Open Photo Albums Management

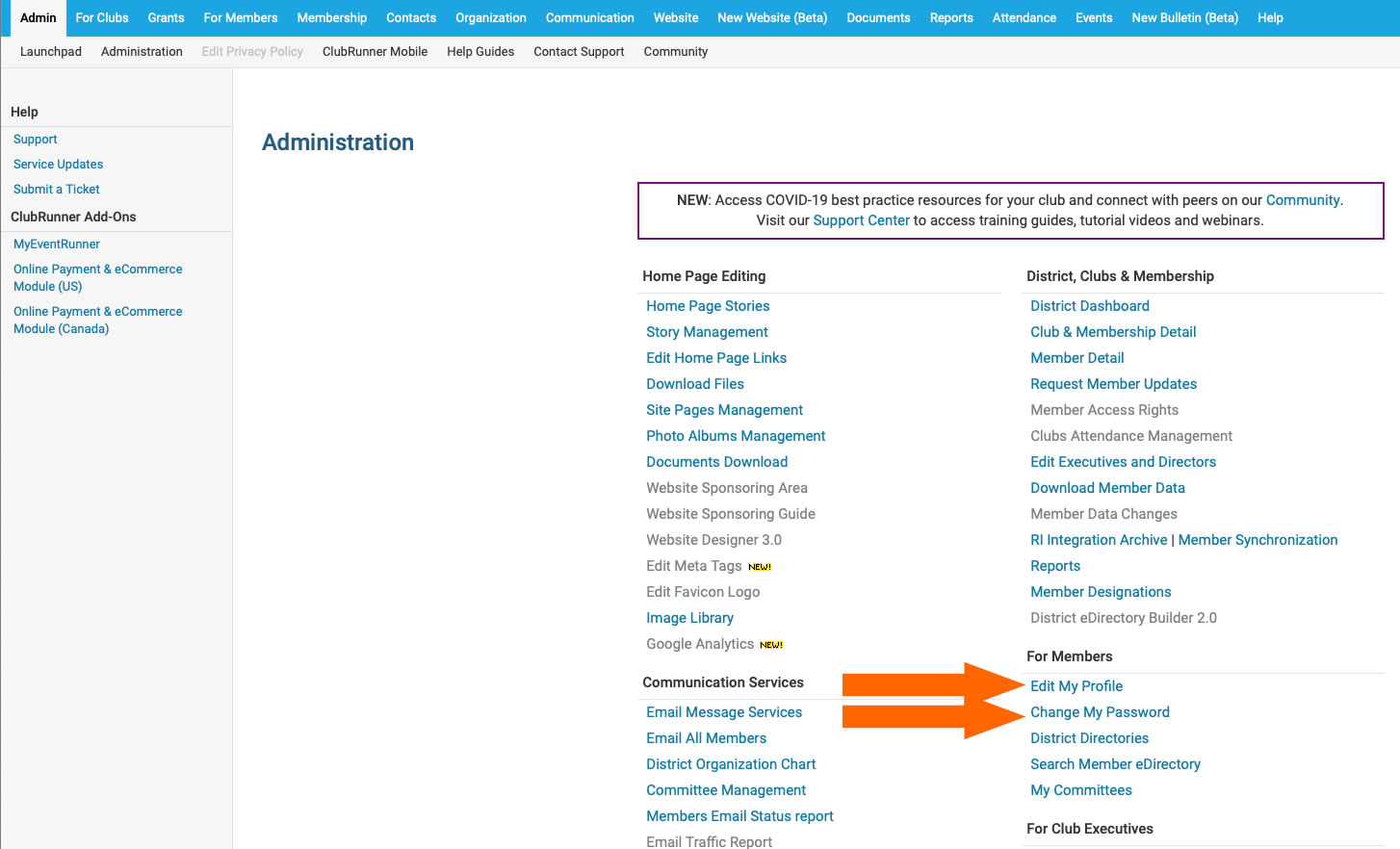click(736, 435)
